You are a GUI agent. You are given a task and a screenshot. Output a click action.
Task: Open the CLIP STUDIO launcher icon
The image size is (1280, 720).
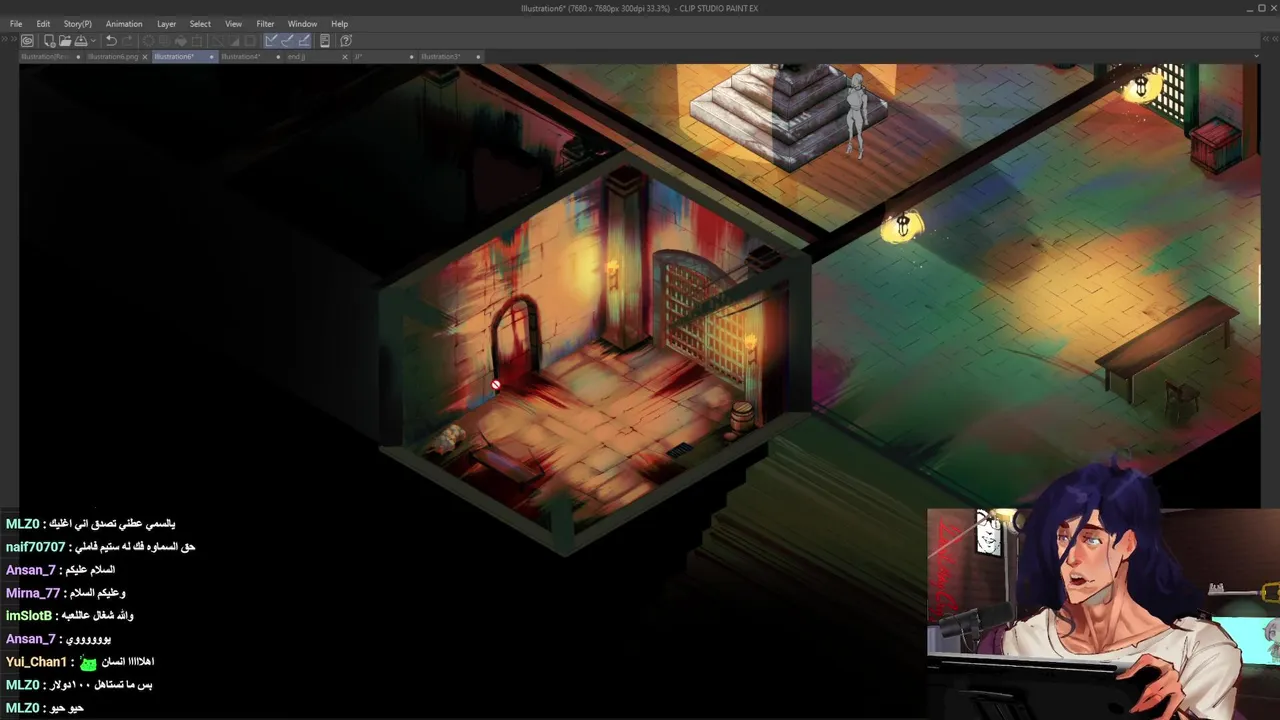click(27, 41)
